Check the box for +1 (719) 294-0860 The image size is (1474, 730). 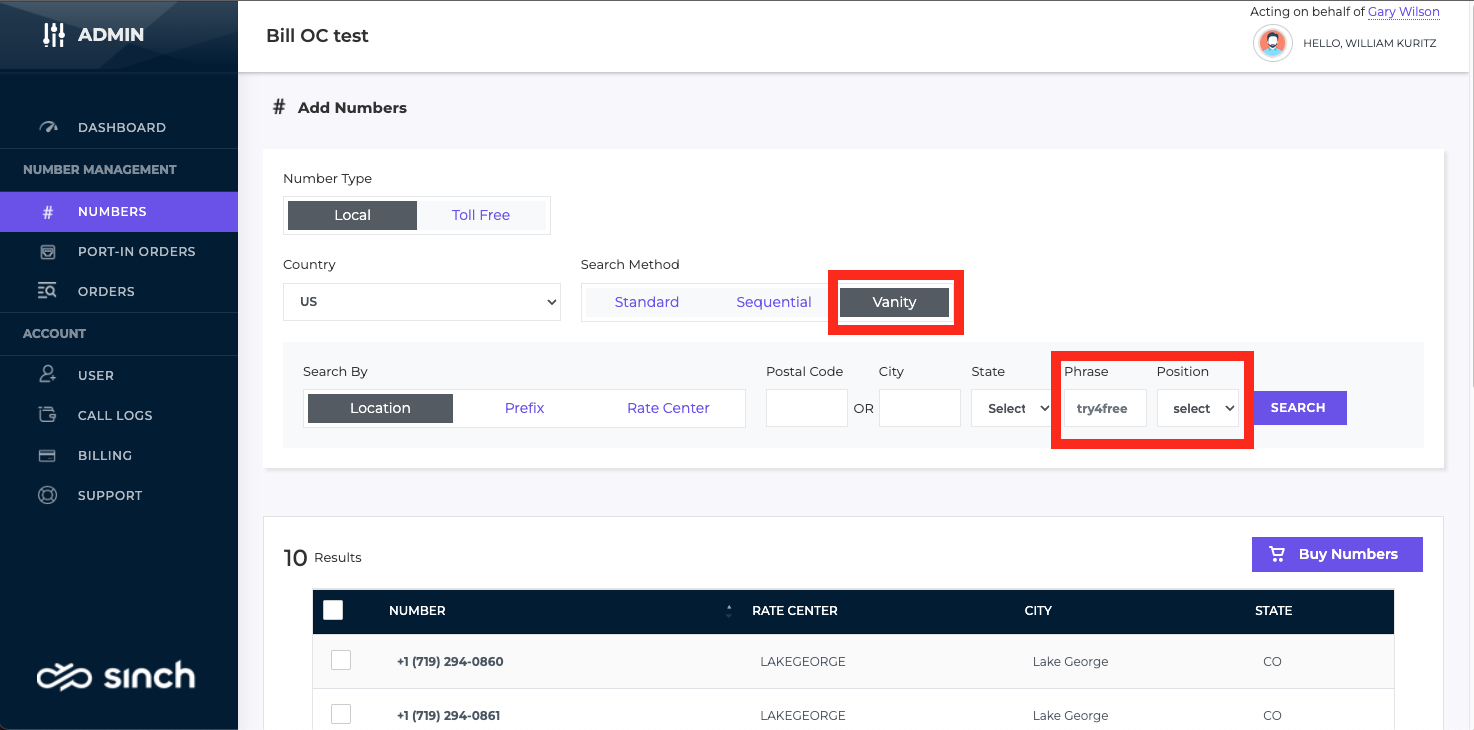pos(341,660)
